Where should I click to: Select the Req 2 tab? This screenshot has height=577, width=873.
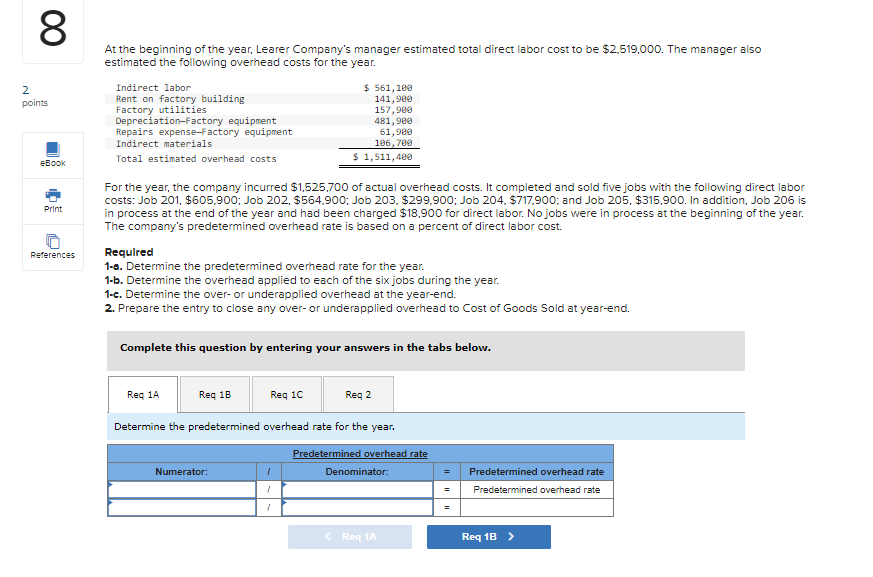[x=358, y=394]
